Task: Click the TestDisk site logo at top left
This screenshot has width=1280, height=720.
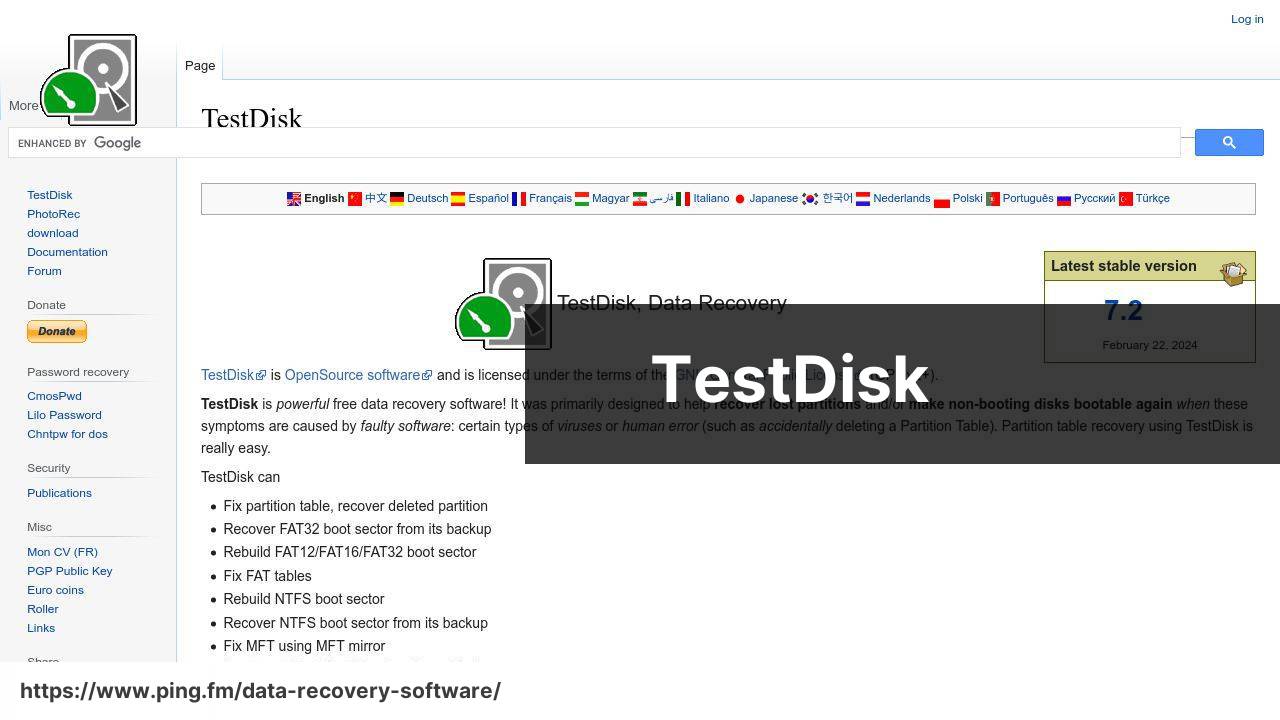Action: [x=89, y=80]
